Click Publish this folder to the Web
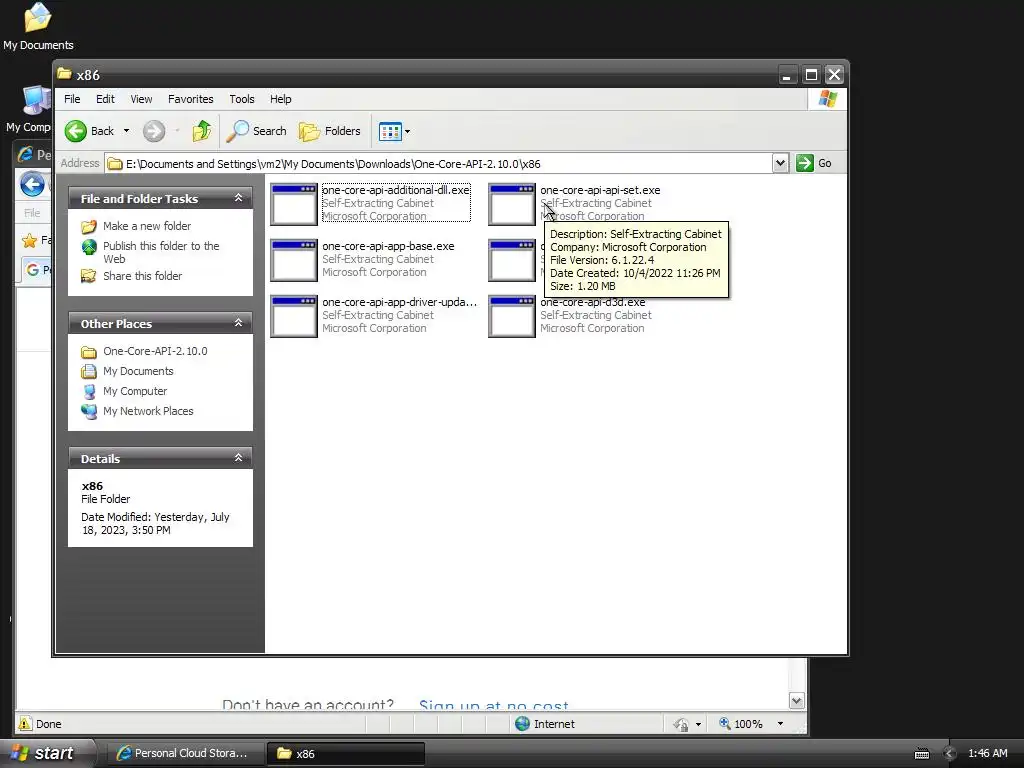The width and height of the screenshot is (1024, 768). point(161,252)
